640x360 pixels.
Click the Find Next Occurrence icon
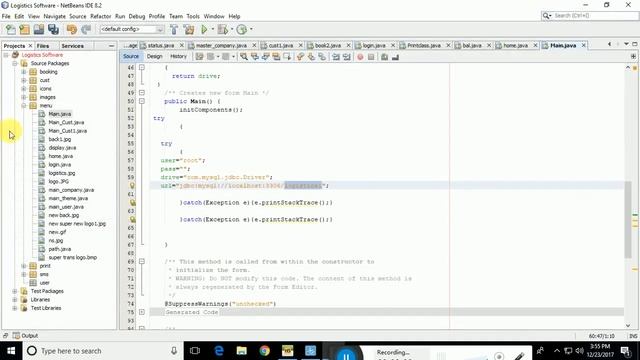click(x=265, y=57)
